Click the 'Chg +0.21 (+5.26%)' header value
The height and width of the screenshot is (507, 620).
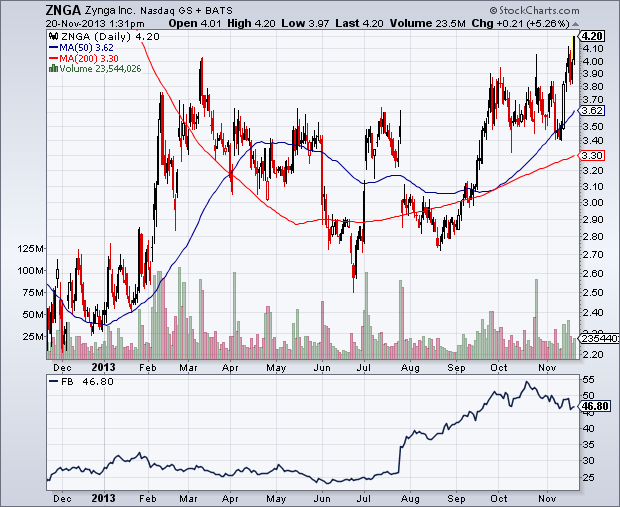coord(521,24)
